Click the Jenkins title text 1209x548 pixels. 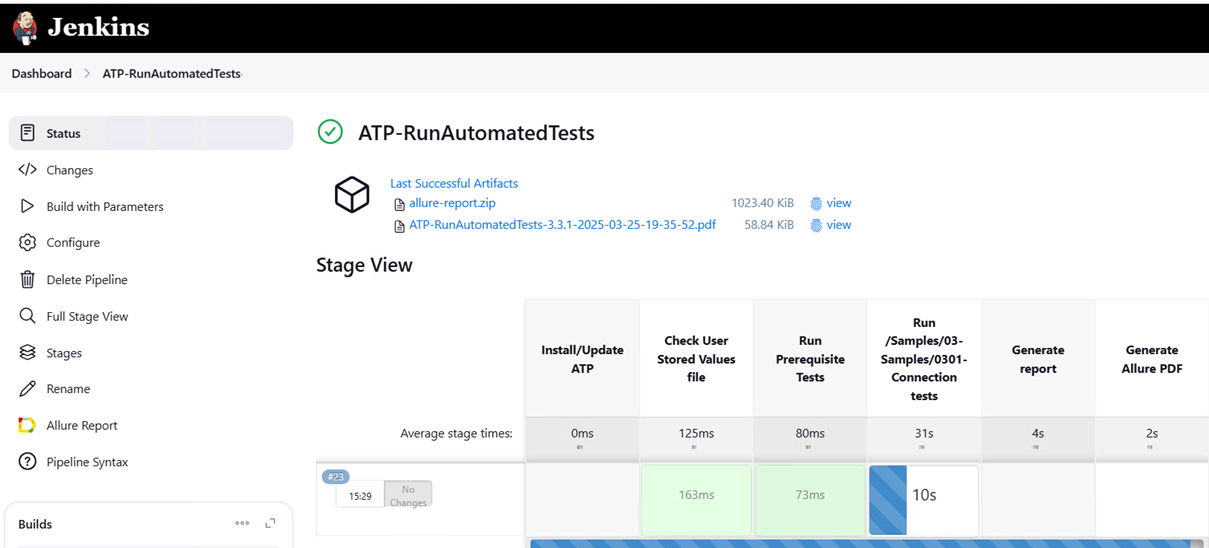pos(98,28)
